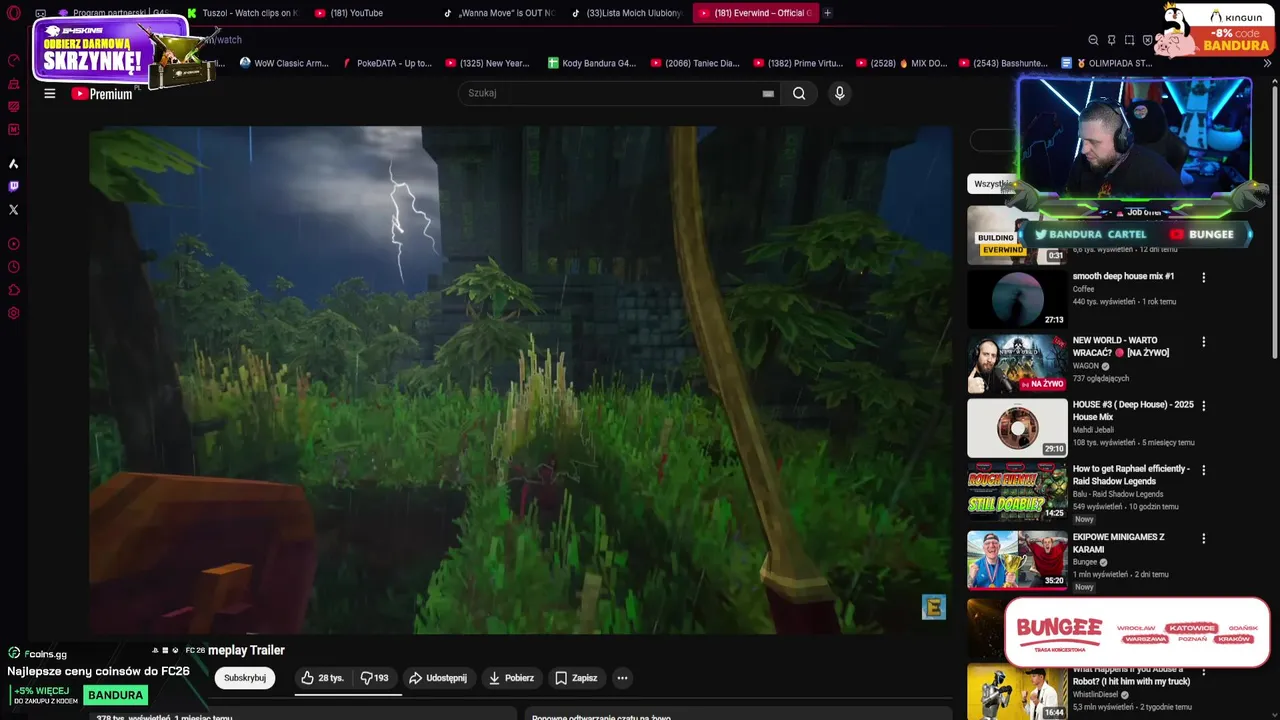Viewport: 1280px width, 720px height.
Task: Open (2066) Taniec Dia... bookmark
Action: [x=695, y=63]
